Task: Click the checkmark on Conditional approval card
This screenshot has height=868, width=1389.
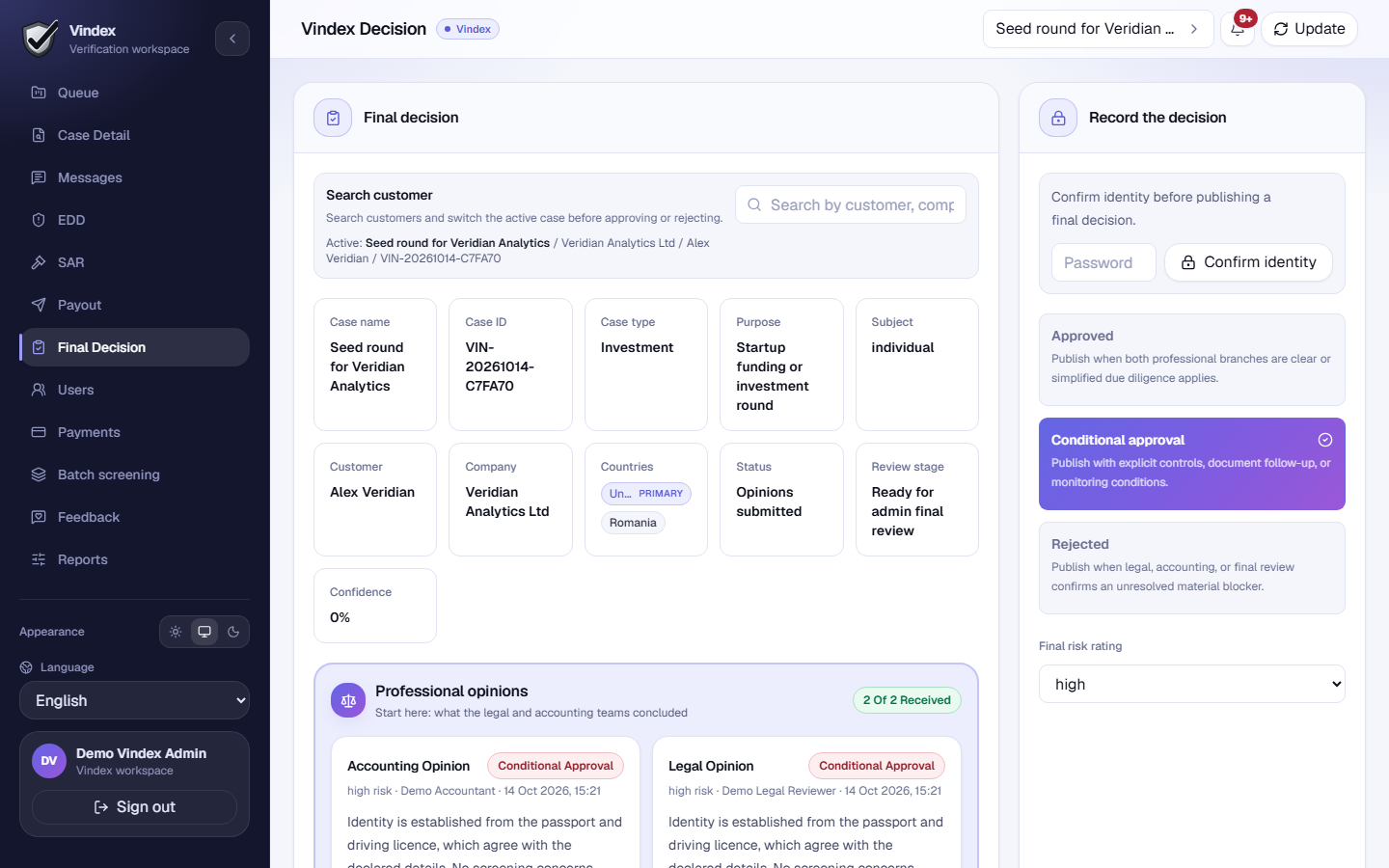Action: coord(1325,440)
